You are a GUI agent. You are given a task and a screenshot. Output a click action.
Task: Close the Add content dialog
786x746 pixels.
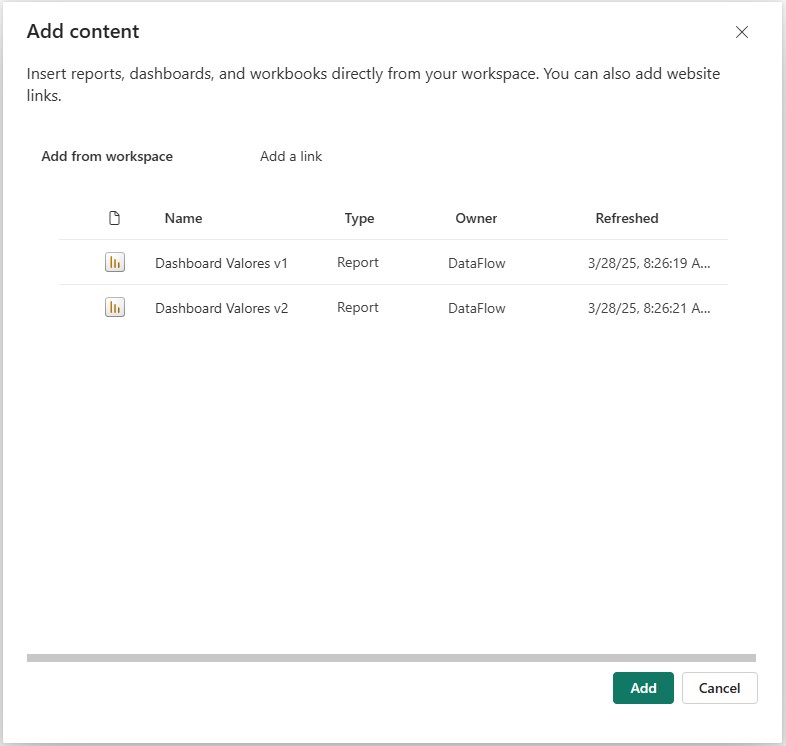(741, 32)
